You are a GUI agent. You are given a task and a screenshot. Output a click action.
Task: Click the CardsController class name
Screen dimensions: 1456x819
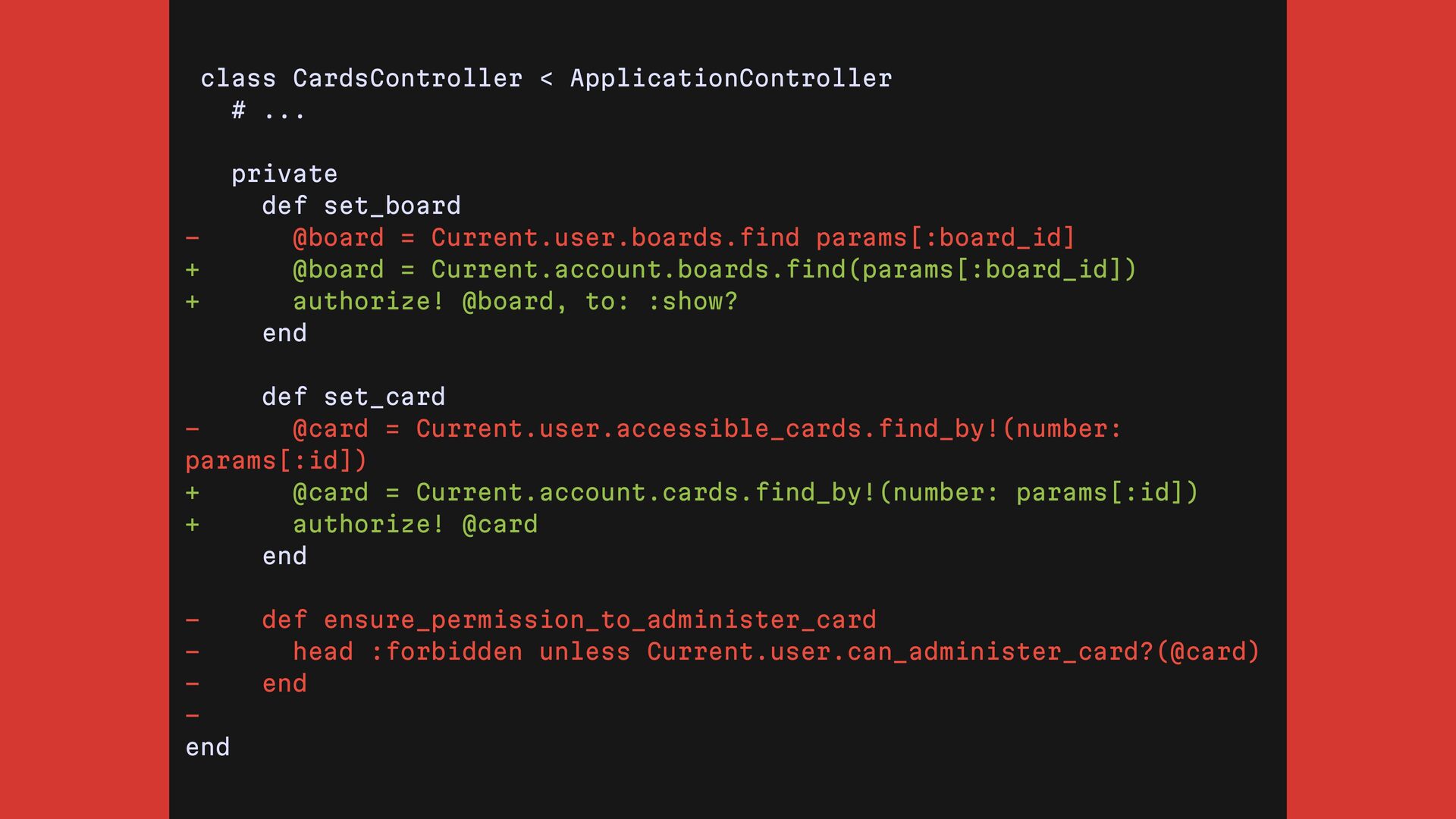[407, 79]
